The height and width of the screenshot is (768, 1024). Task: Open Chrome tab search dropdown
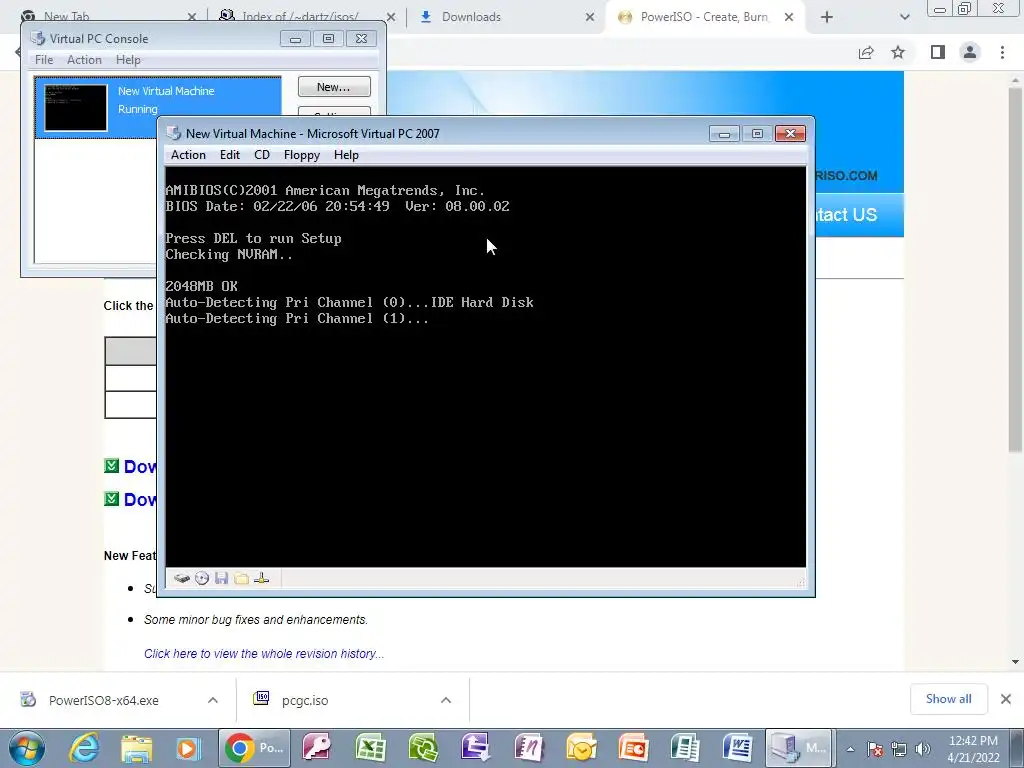tap(904, 17)
